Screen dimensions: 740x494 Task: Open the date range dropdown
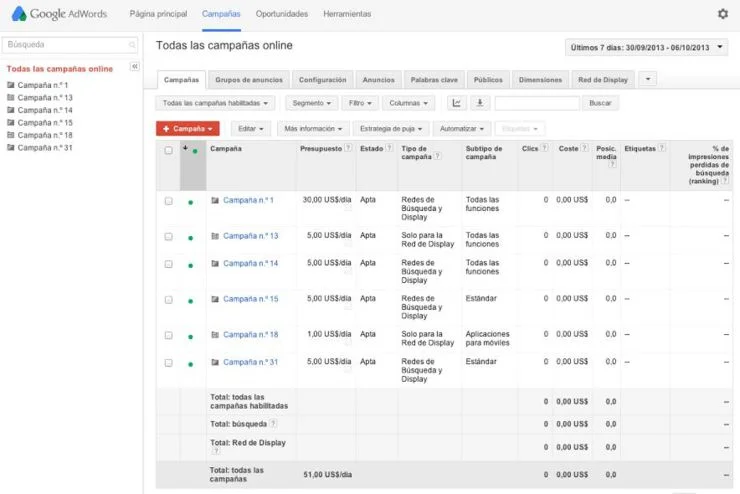[x=648, y=47]
